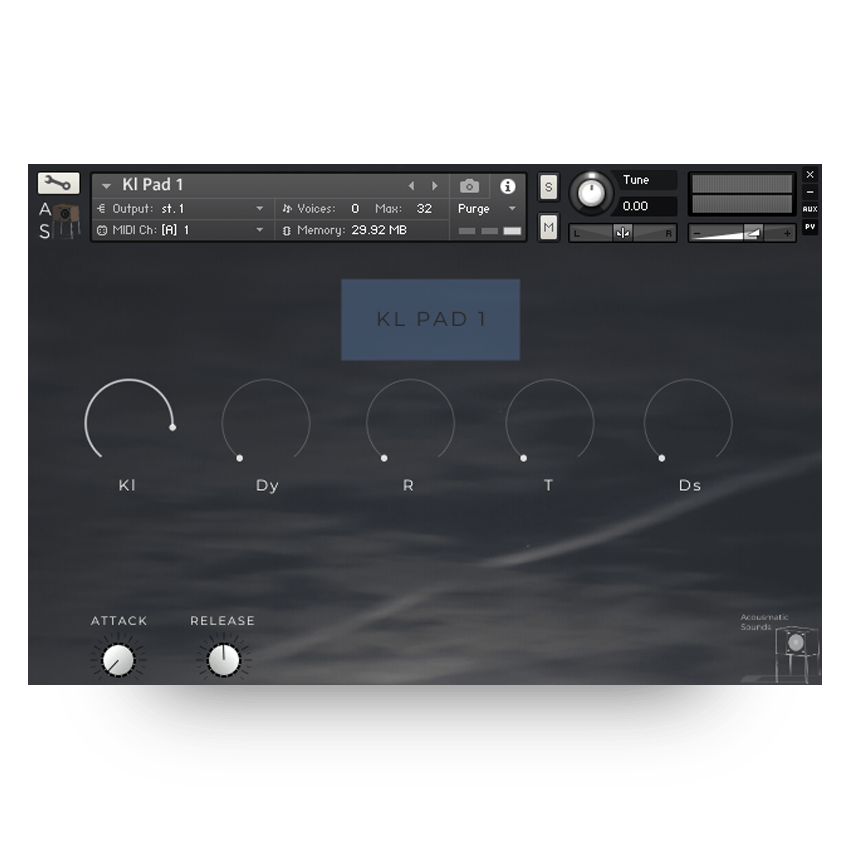This screenshot has height=850, width=850.
Task: Click the camera snapshot icon
Action: 468,185
